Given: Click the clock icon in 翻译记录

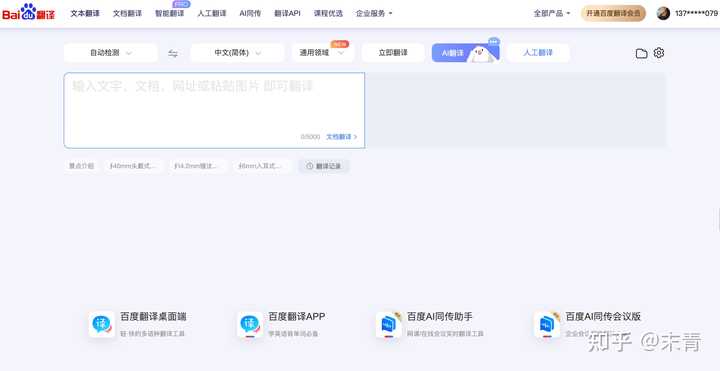Looking at the screenshot, I should point(309,166).
